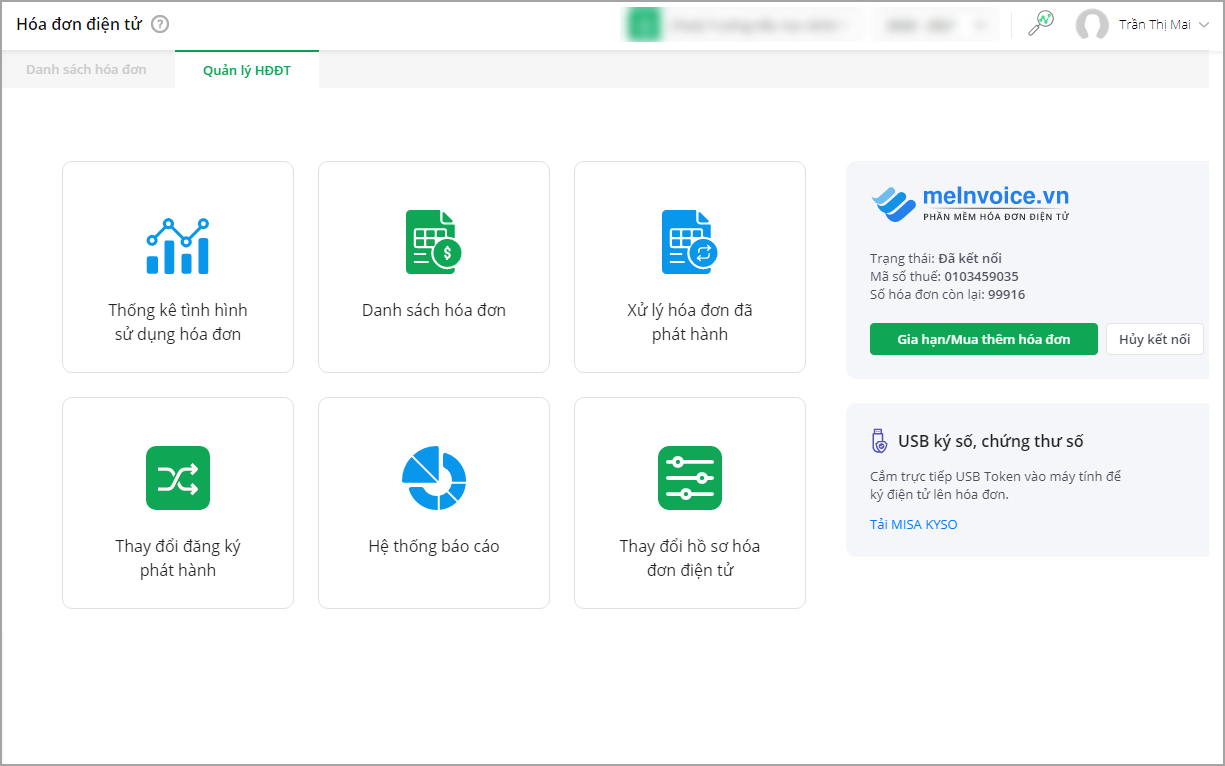Open the blurred school year dropdown

936,25
